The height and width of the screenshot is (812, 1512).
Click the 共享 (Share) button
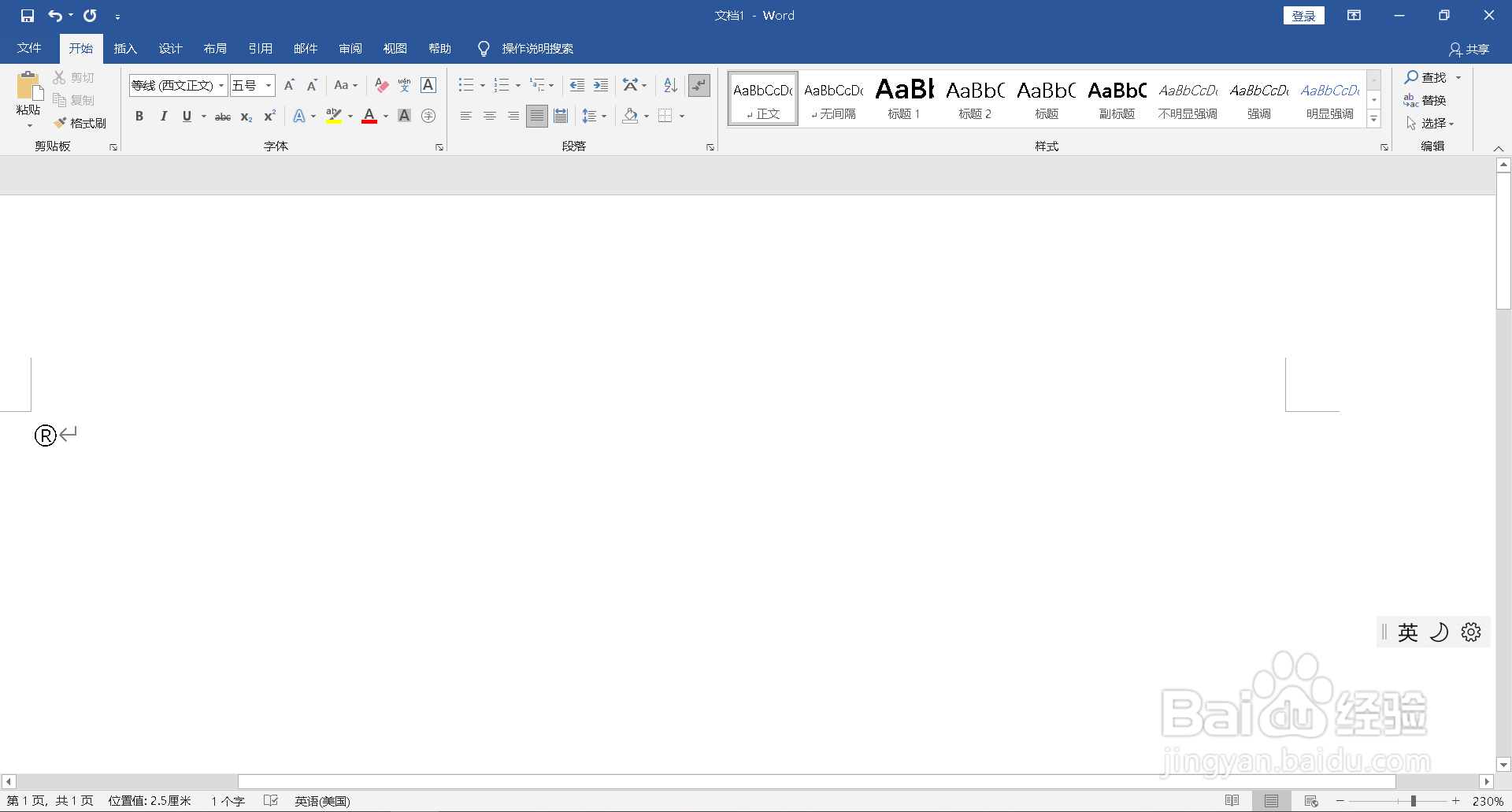pos(1469,50)
